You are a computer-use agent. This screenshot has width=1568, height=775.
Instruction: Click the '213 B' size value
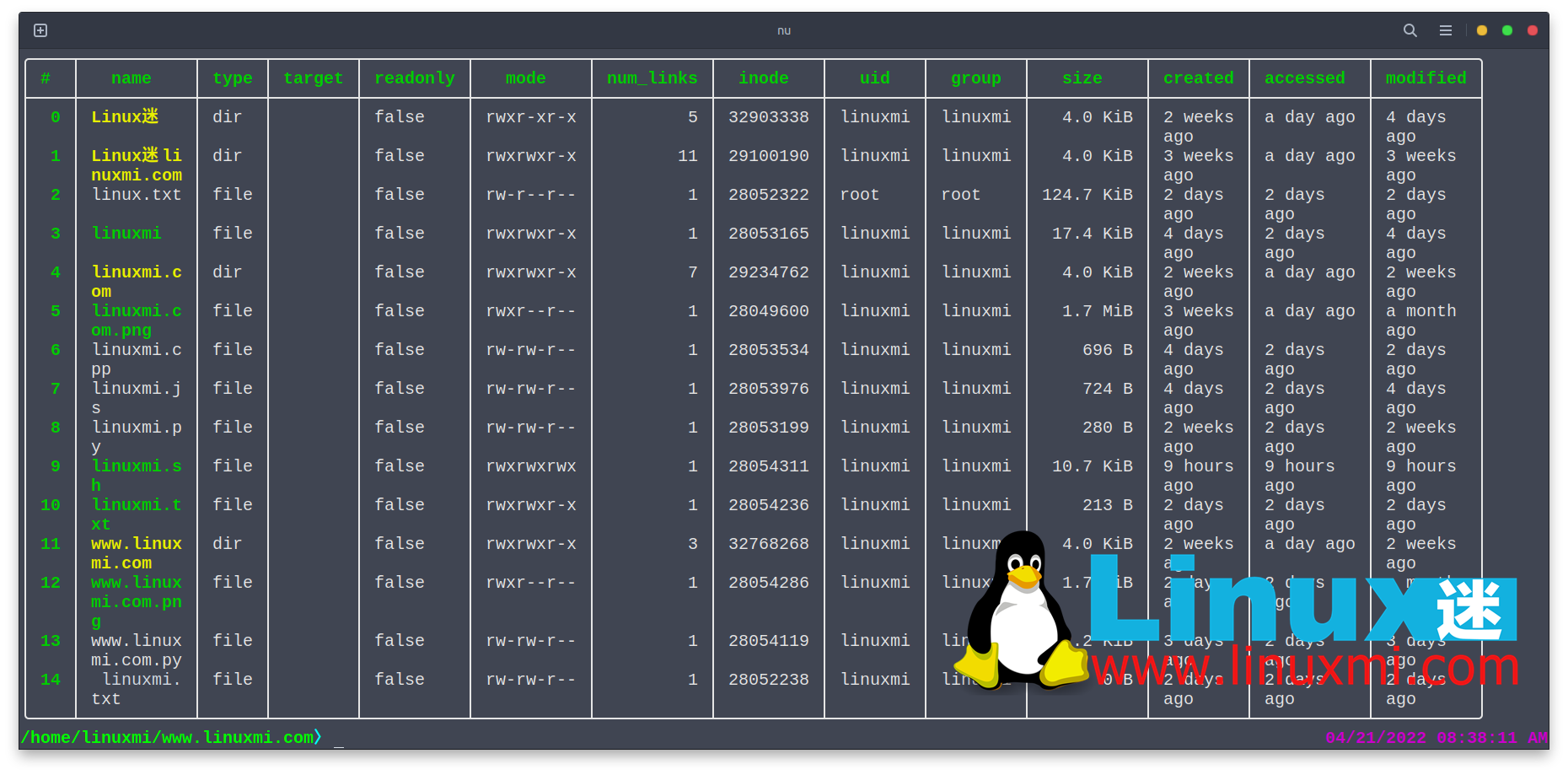click(x=1108, y=505)
